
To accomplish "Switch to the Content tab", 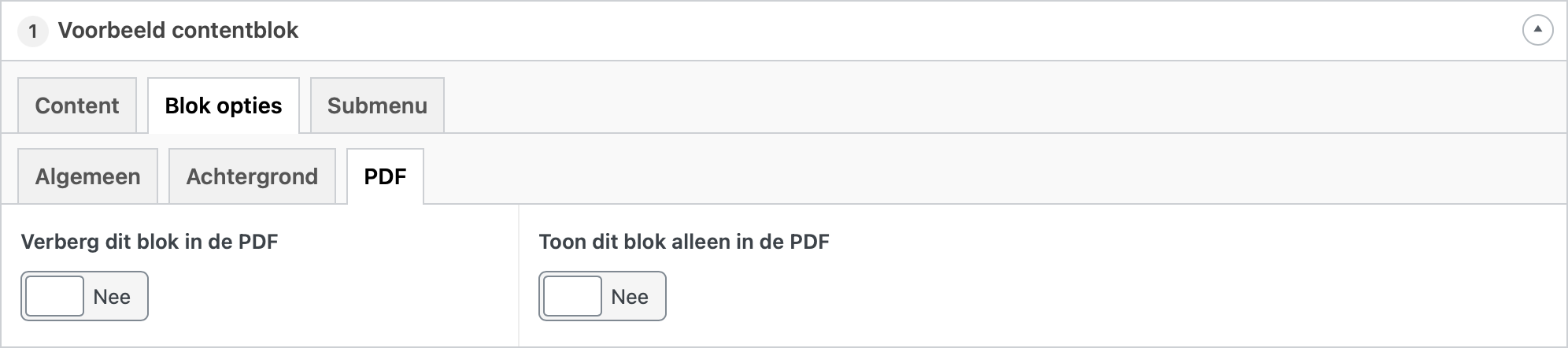I will pyautogui.click(x=77, y=106).
